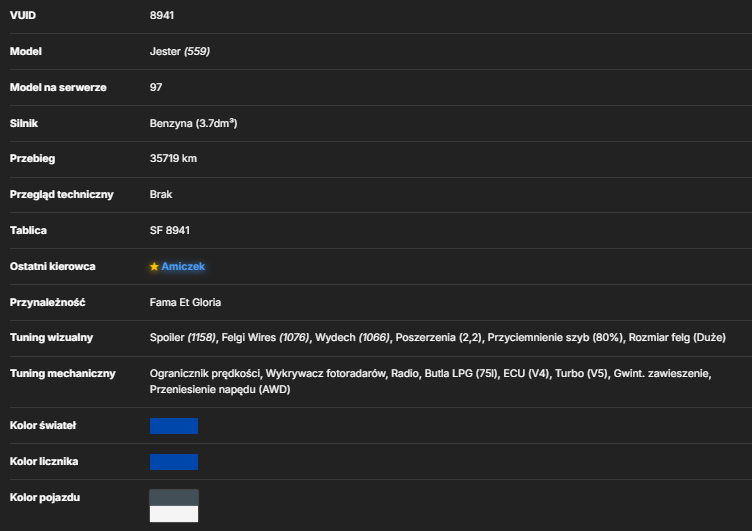
Task: Click Butla LPG (75l) entry
Action: pos(460,373)
